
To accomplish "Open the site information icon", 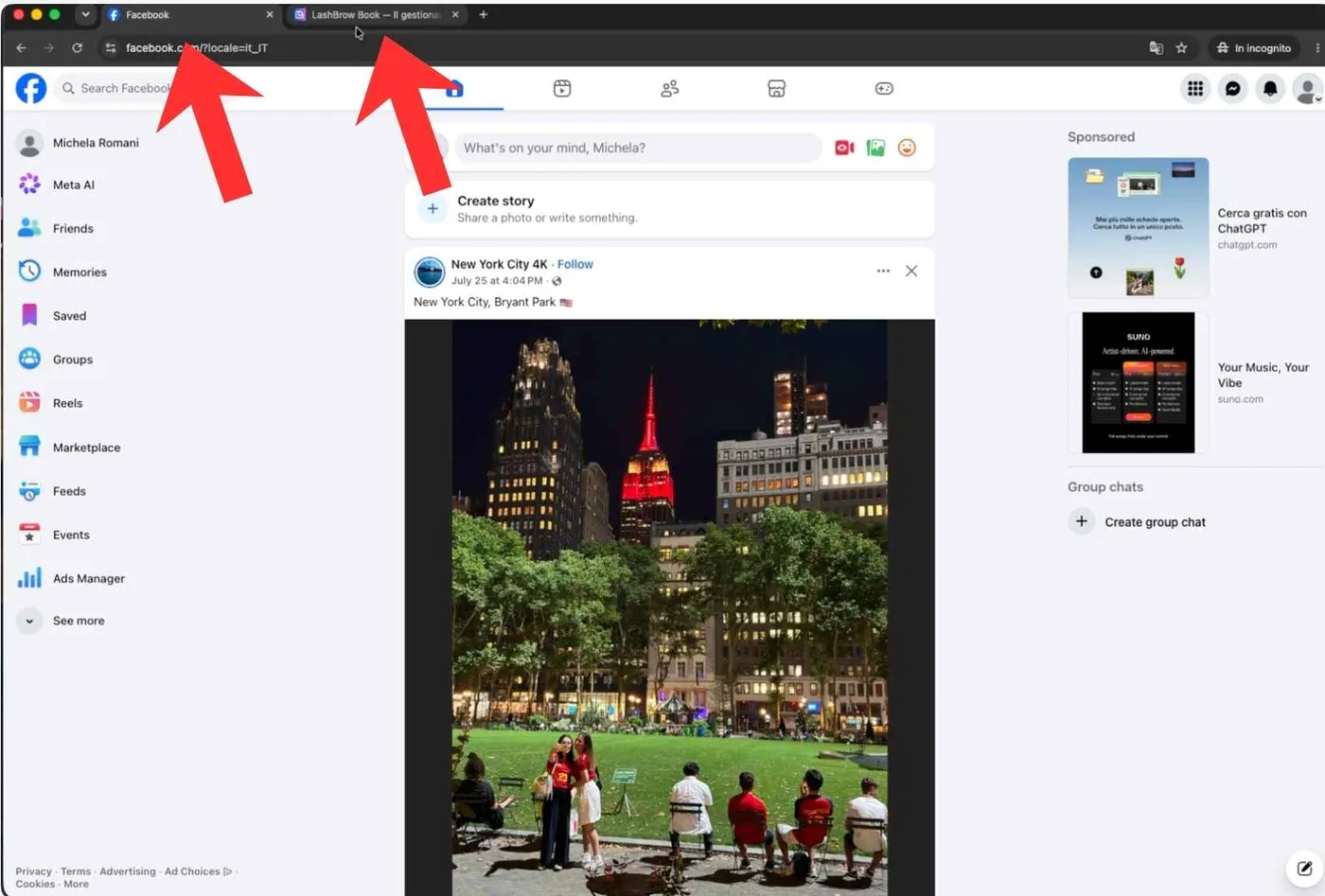I will (111, 47).
